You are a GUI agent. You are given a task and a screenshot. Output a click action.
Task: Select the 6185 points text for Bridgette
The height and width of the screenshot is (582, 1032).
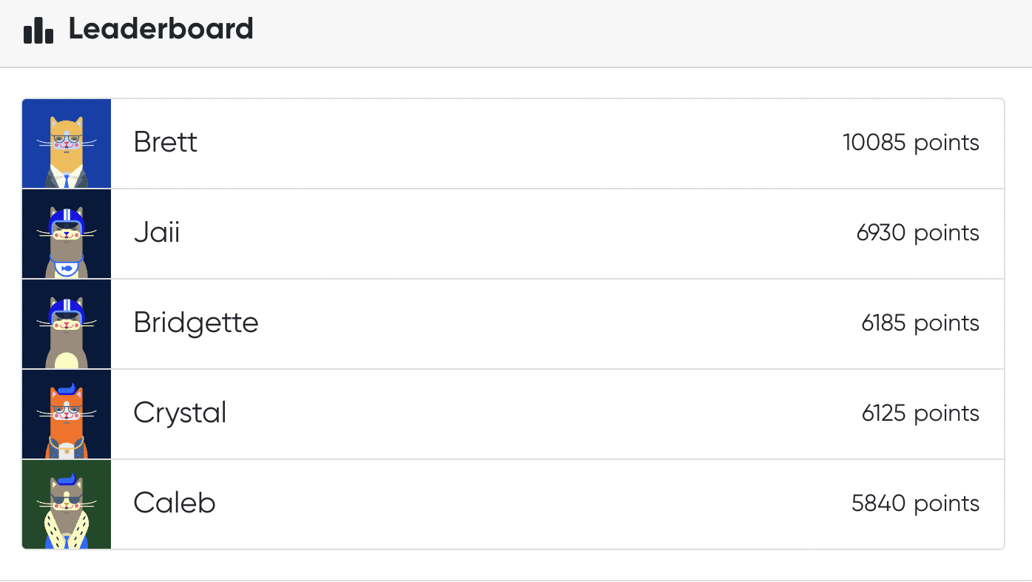[918, 323]
